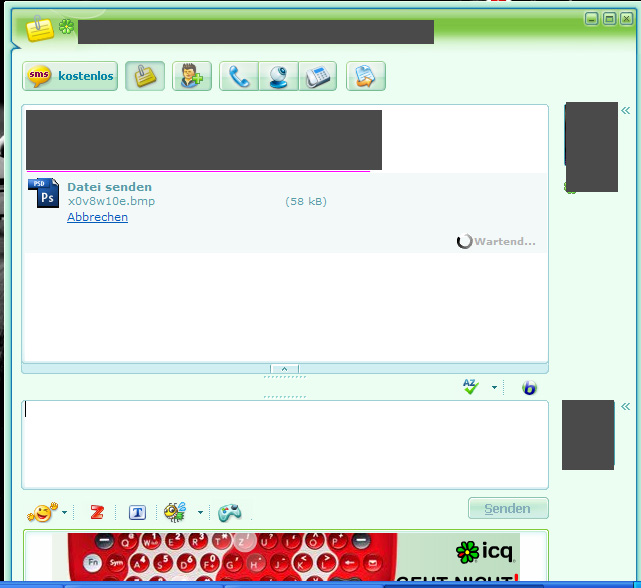Expand the emoticon dropdown arrow

pyautogui.click(x=65, y=512)
